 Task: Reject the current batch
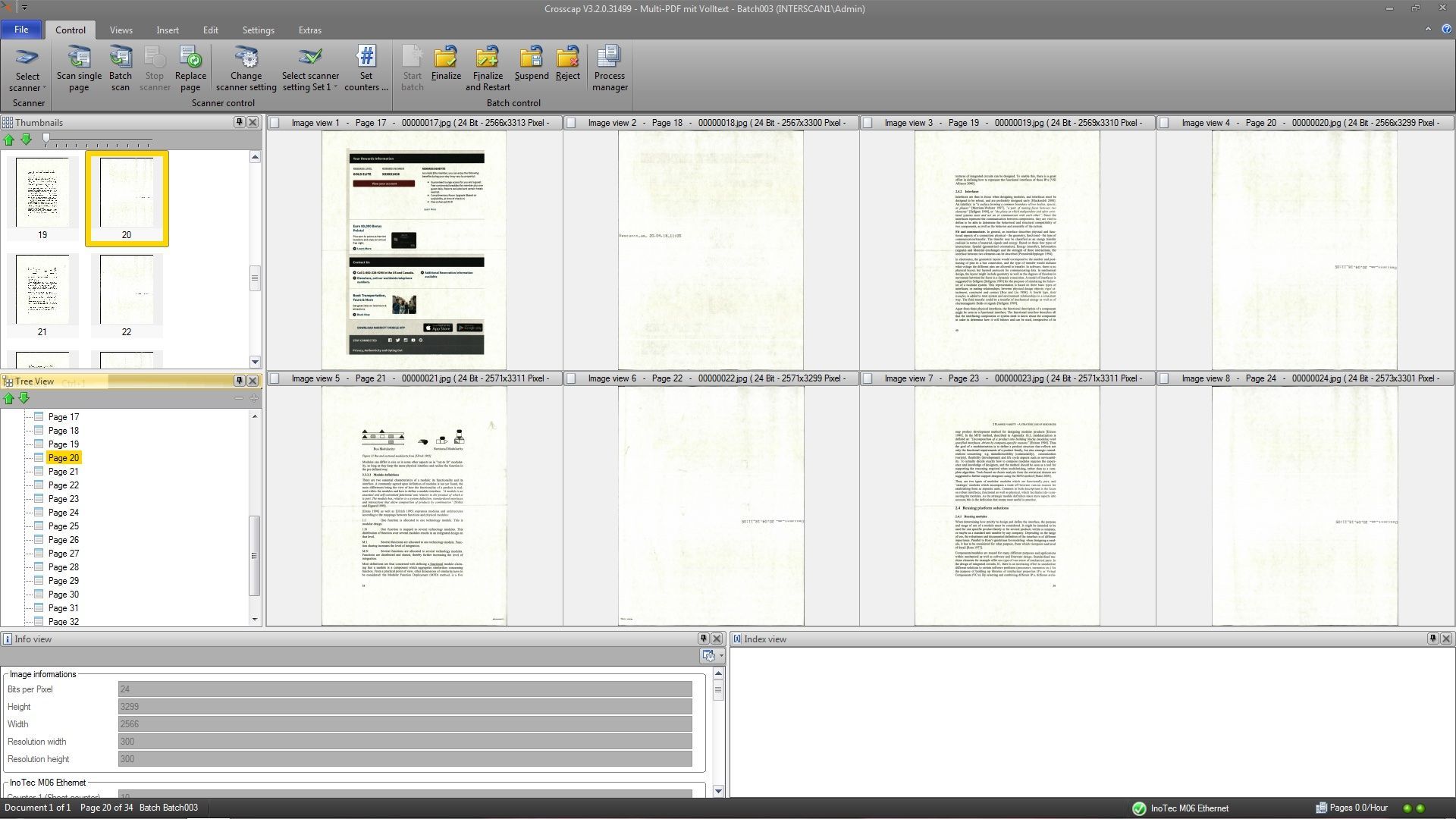click(x=567, y=67)
